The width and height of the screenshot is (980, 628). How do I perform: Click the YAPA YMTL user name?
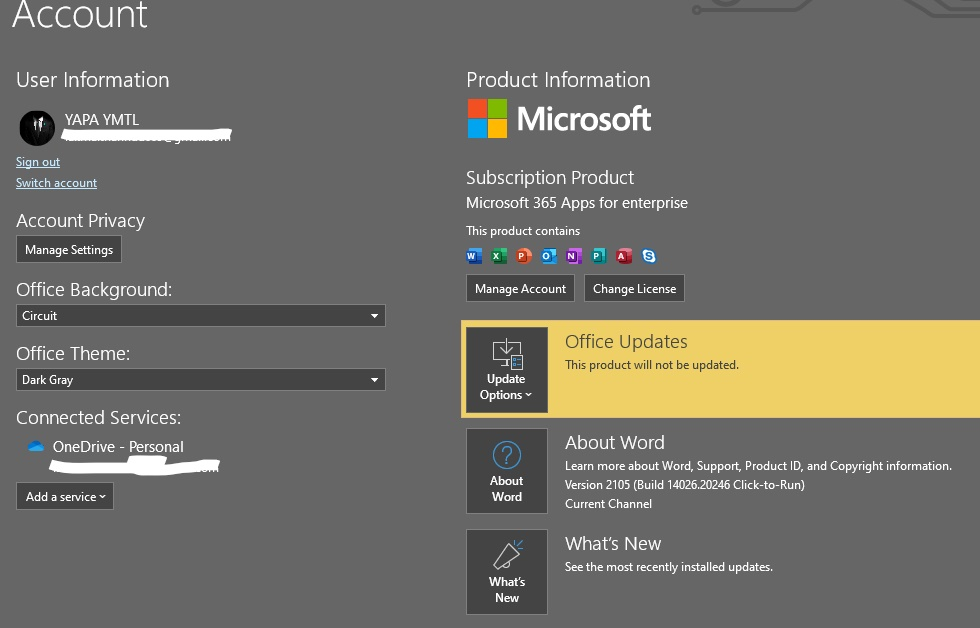point(102,119)
